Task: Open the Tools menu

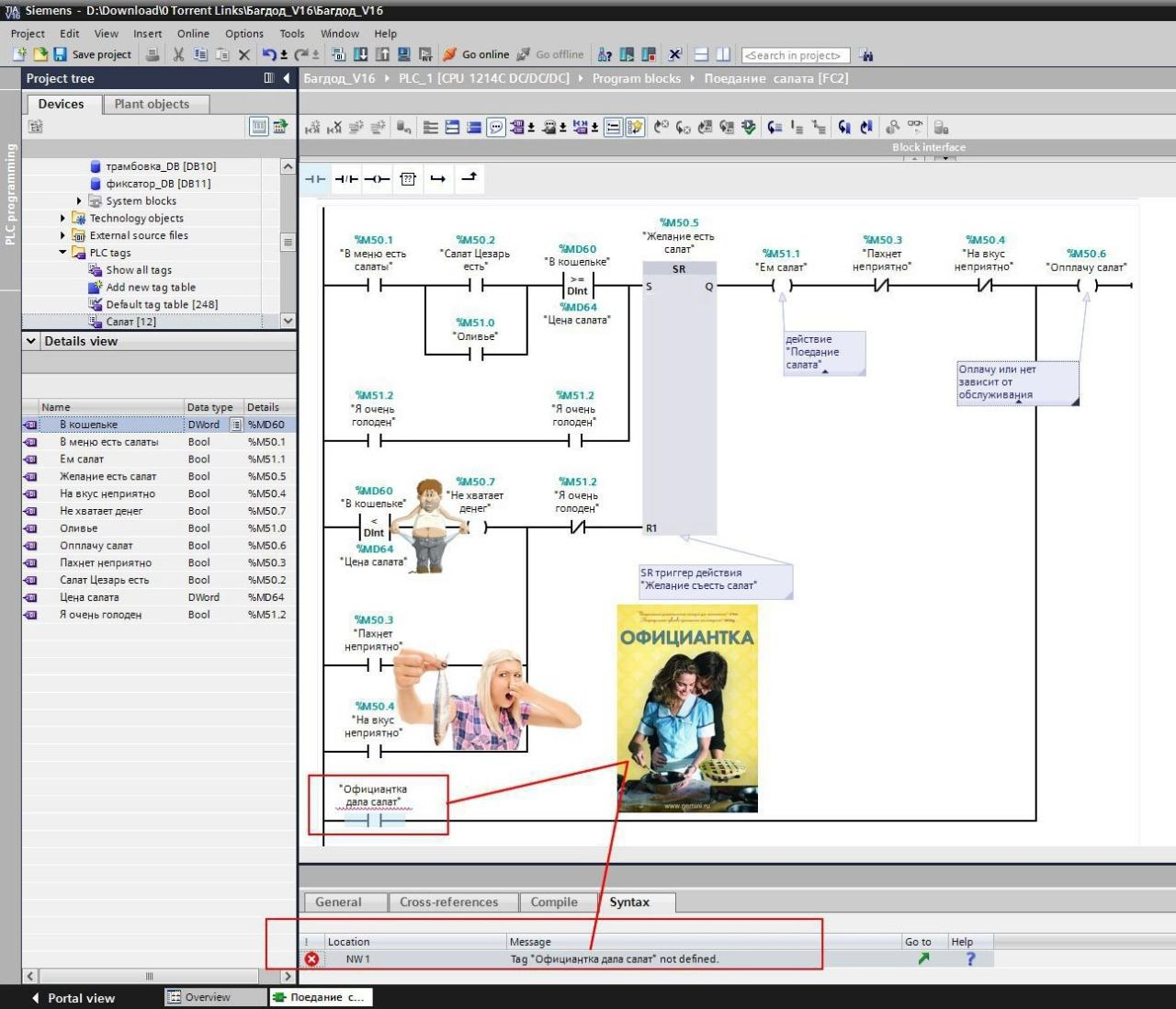Action: point(292,33)
